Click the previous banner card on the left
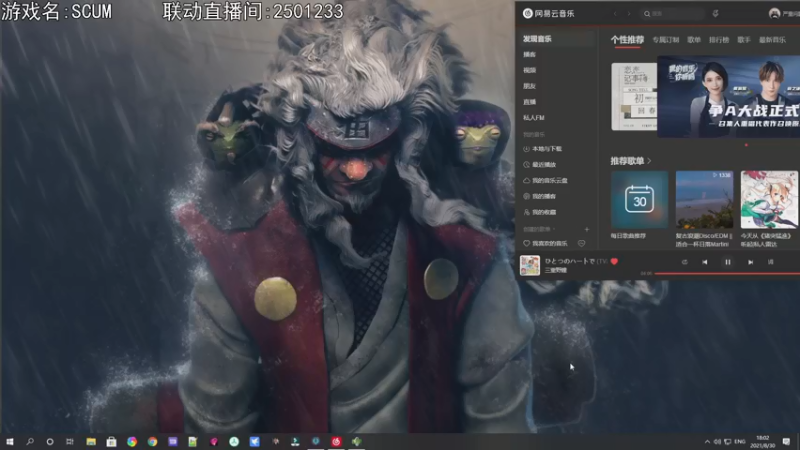800x450 pixels. point(634,97)
